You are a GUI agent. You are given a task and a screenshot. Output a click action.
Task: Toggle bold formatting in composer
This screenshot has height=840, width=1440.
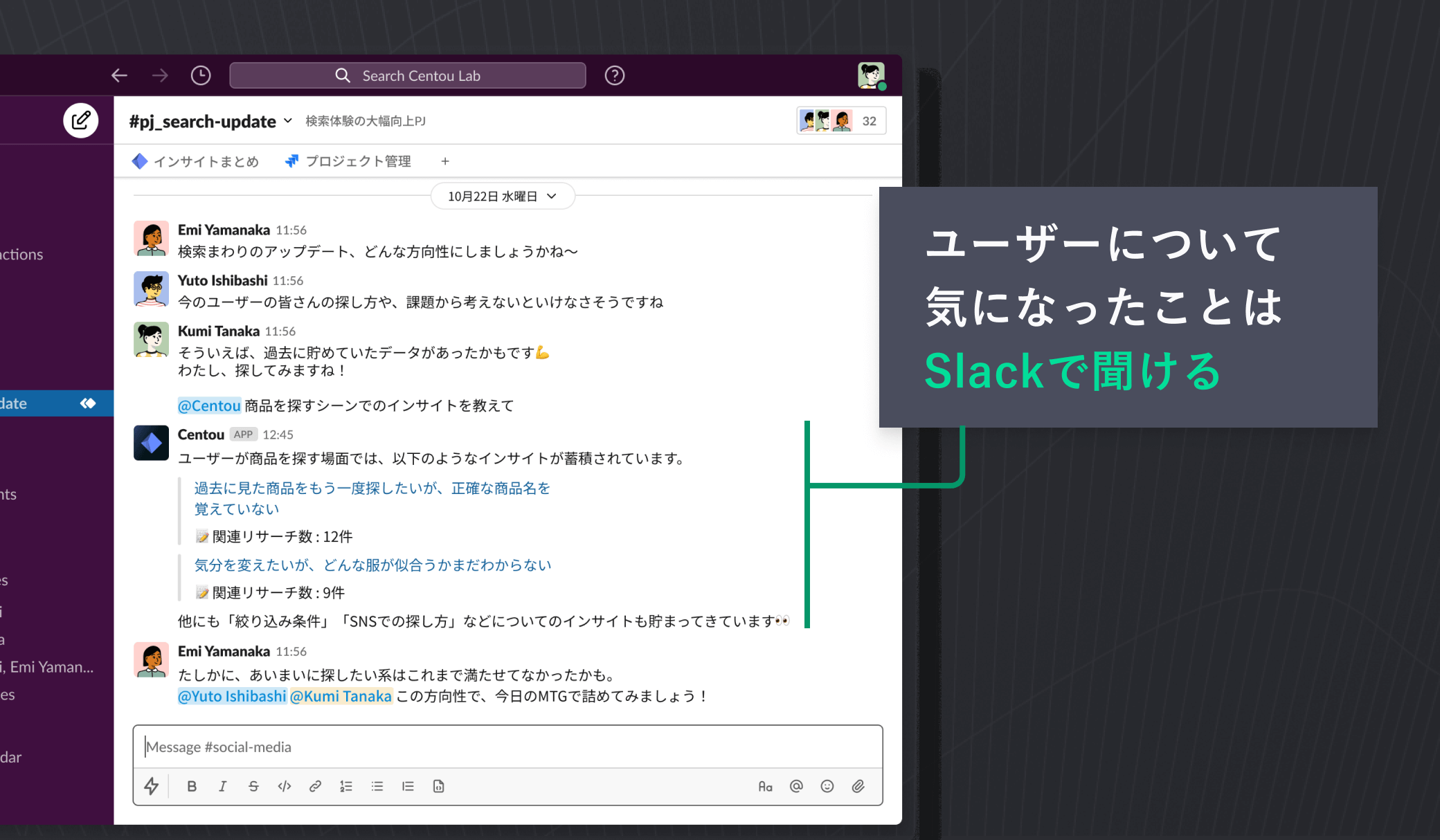click(192, 786)
